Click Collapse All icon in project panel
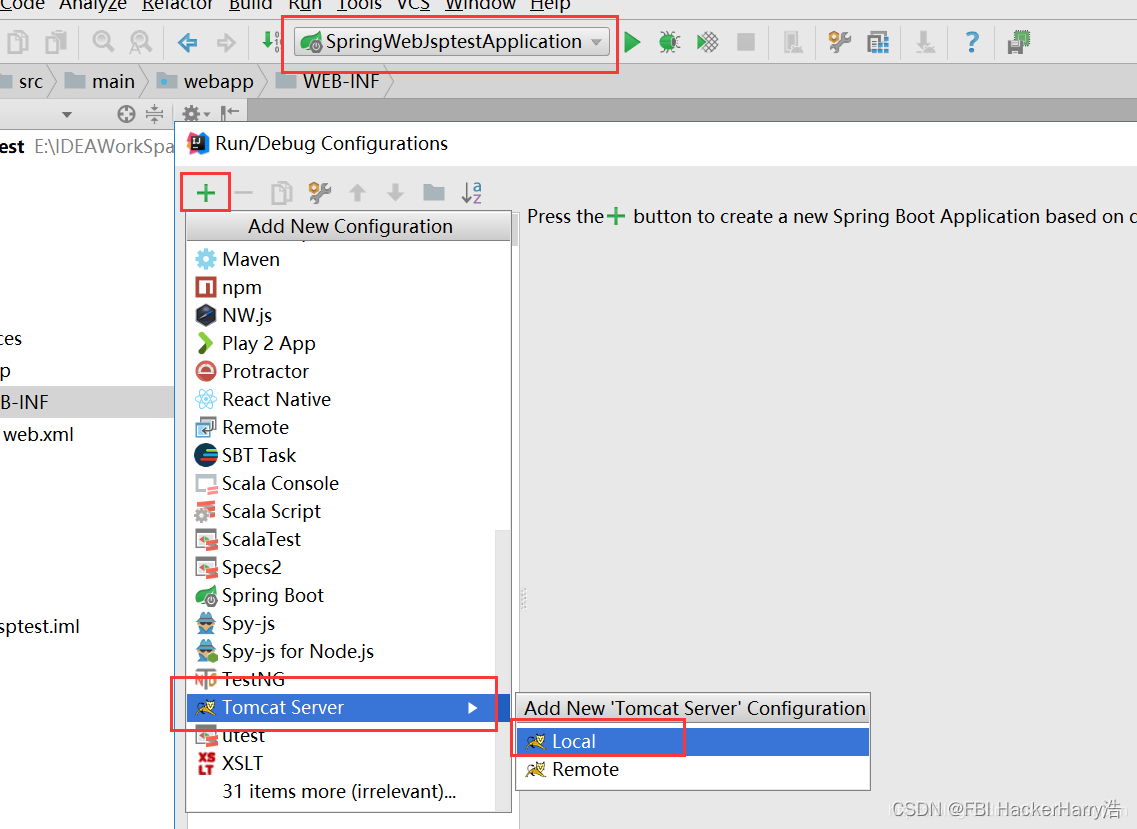This screenshot has width=1137, height=829. point(154,114)
